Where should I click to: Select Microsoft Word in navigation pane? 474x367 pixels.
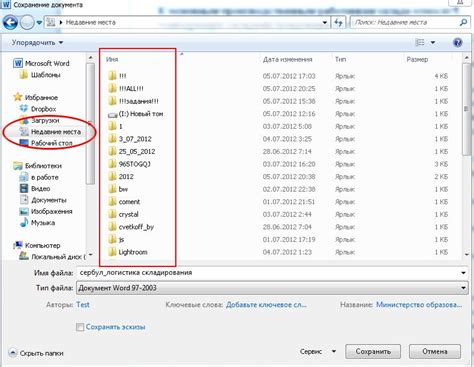(x=41, y=63)
